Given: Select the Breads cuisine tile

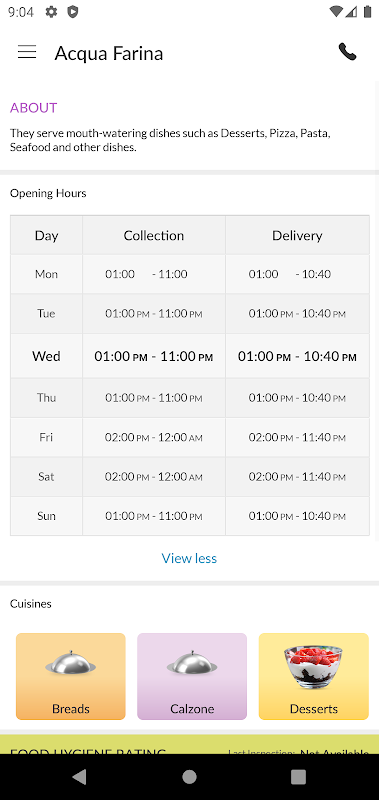Looking at the screenshot, I should pos(71,677).
